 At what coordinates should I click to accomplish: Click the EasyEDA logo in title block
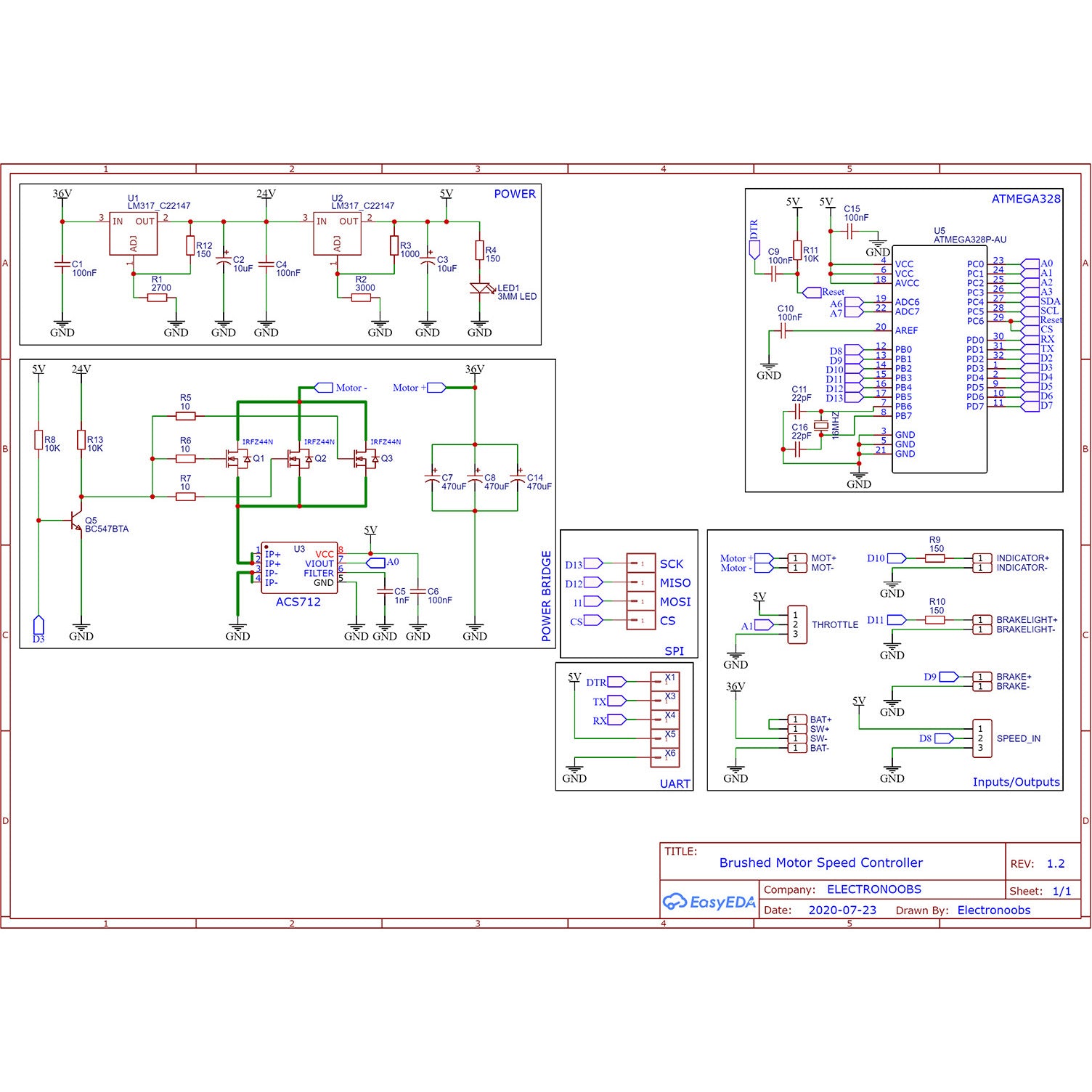coord(709,902)
